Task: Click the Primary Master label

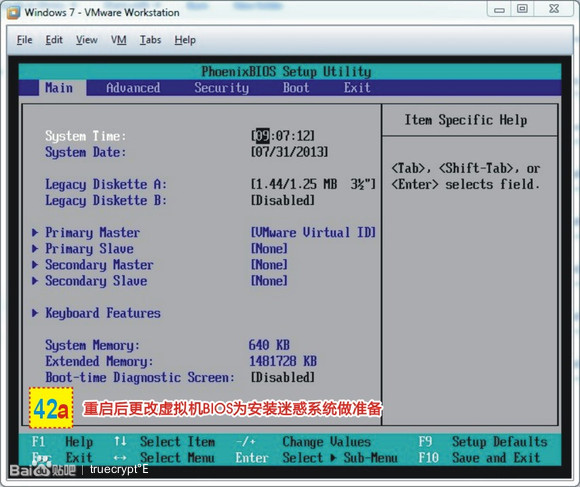Action: [92, 233]
